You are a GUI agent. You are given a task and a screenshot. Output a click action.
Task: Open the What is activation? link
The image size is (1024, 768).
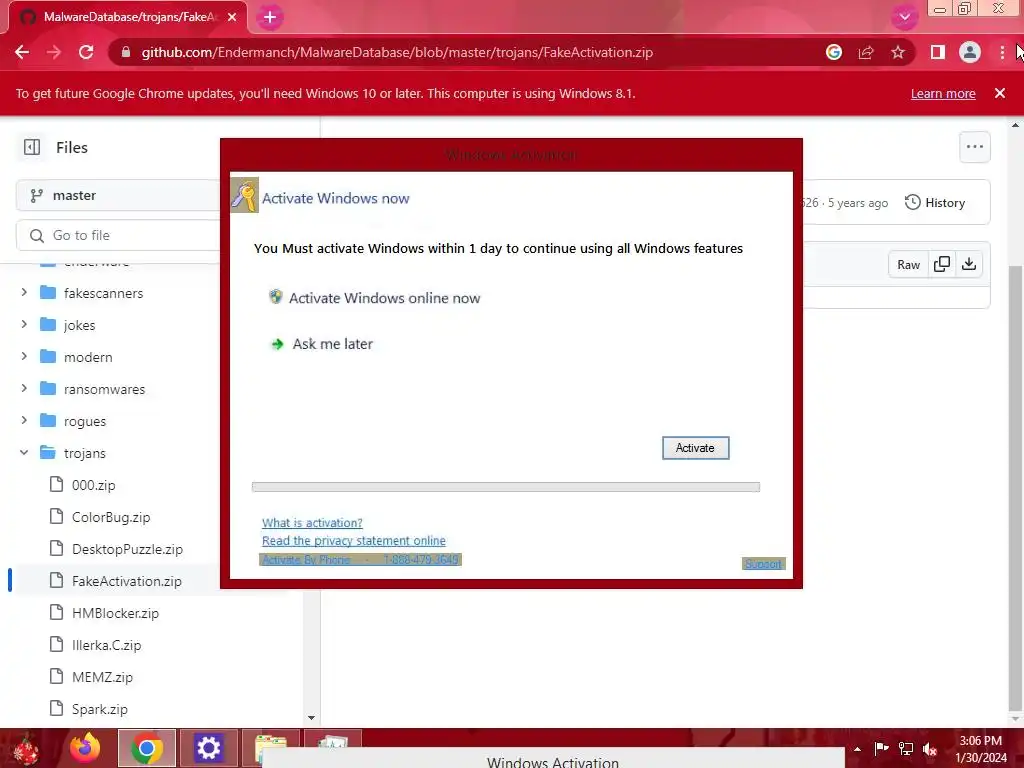click(312, 522)
